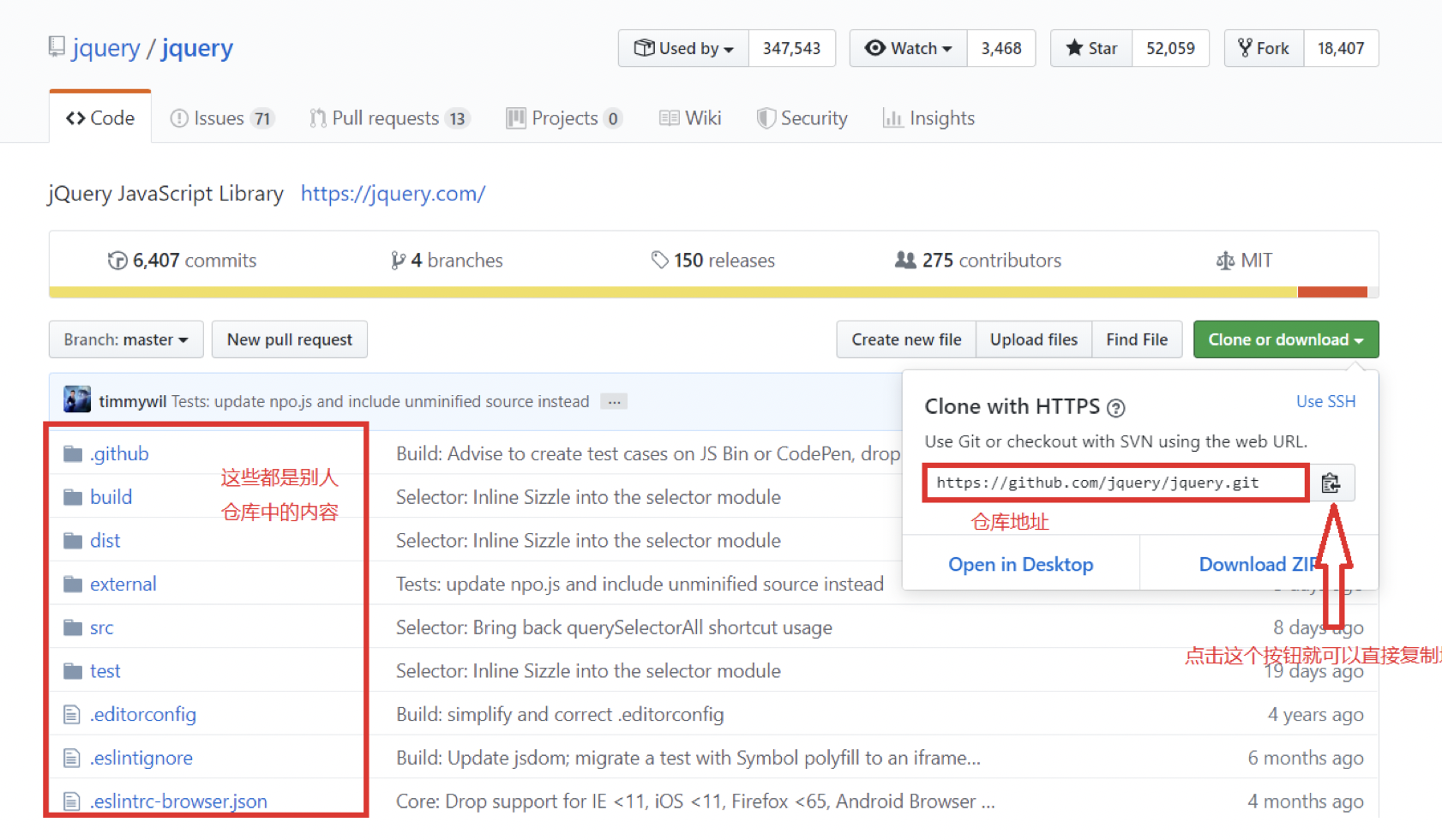This screenshot has width=1442, height=840.
Task: Click the releases tag icon
Action: 659,260
